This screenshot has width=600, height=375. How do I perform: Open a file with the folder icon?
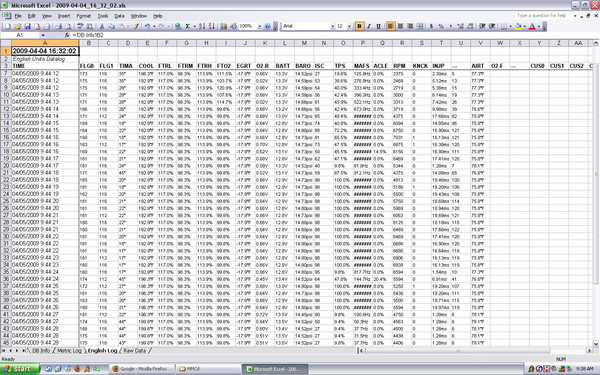(x=17, y=26)
